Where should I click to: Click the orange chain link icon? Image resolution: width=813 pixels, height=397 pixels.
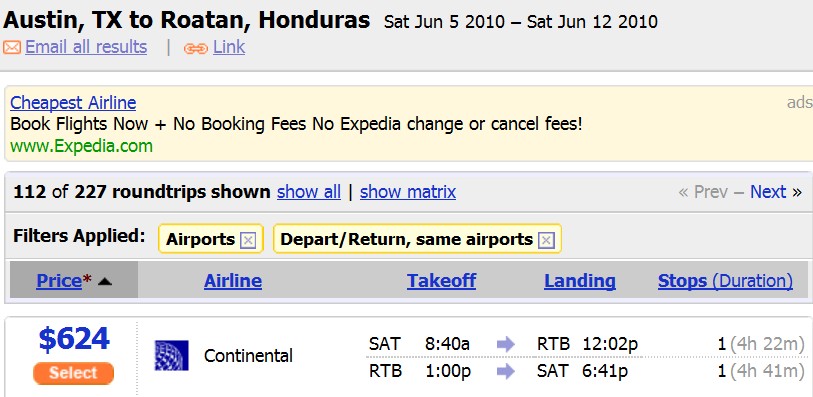[195, 48]
